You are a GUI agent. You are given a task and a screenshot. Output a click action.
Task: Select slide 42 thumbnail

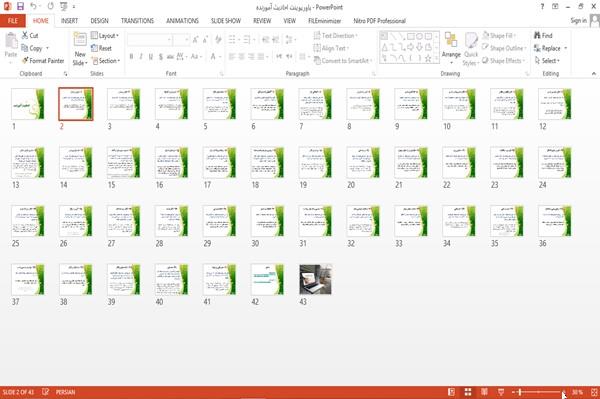coord(267,279)
